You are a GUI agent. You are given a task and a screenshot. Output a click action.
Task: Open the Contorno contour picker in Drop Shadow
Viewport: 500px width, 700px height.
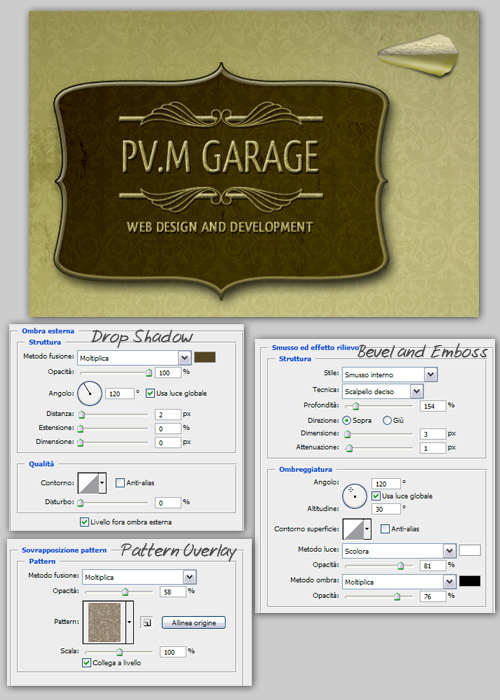point(92,483)
